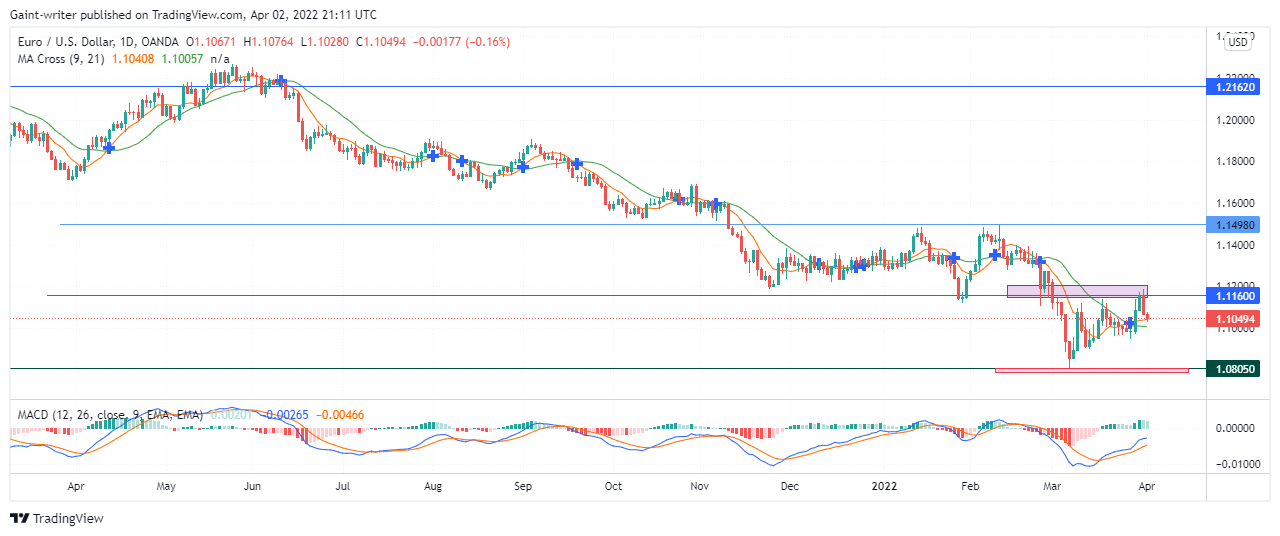Click the Sep label on time axis
The image size is (1280, 536).
pyautogui.click(x=524, y=487)
